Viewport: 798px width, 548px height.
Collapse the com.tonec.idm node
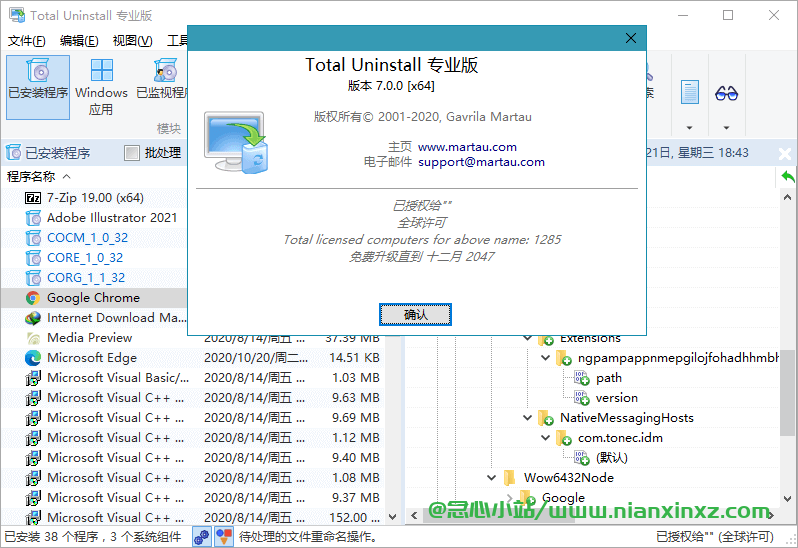click(546, 438)
